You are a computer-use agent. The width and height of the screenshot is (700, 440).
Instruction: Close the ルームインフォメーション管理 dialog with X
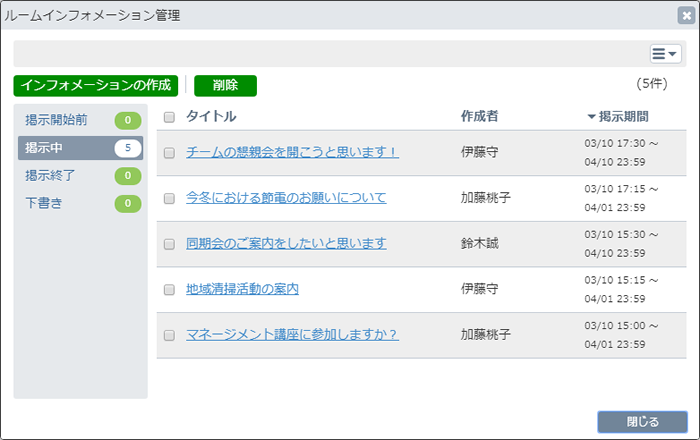point(686,16)
